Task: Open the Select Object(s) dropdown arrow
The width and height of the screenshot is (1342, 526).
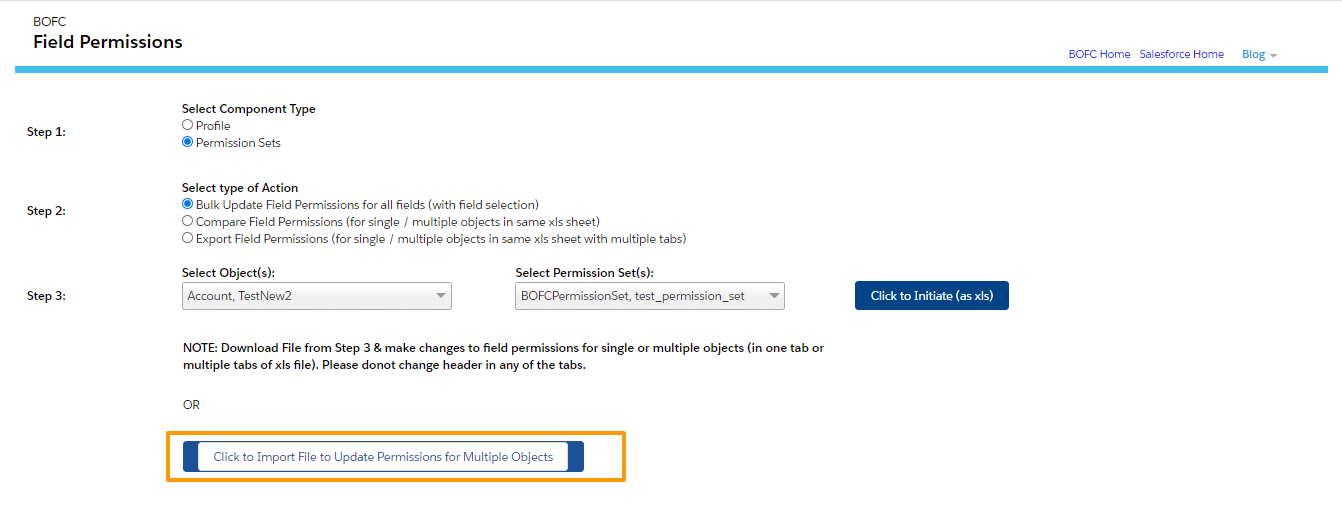Action: [440, 296]
